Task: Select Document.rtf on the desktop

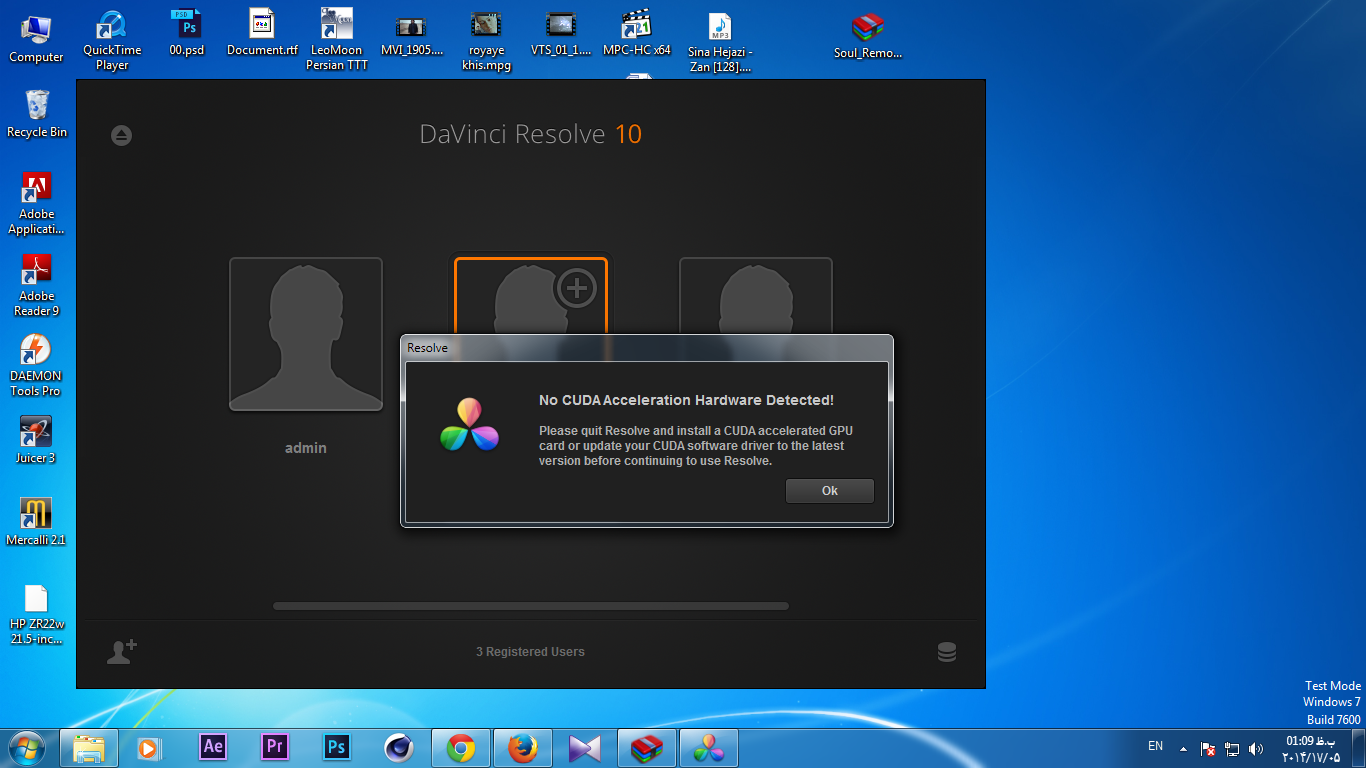Action: coord(262,32)
